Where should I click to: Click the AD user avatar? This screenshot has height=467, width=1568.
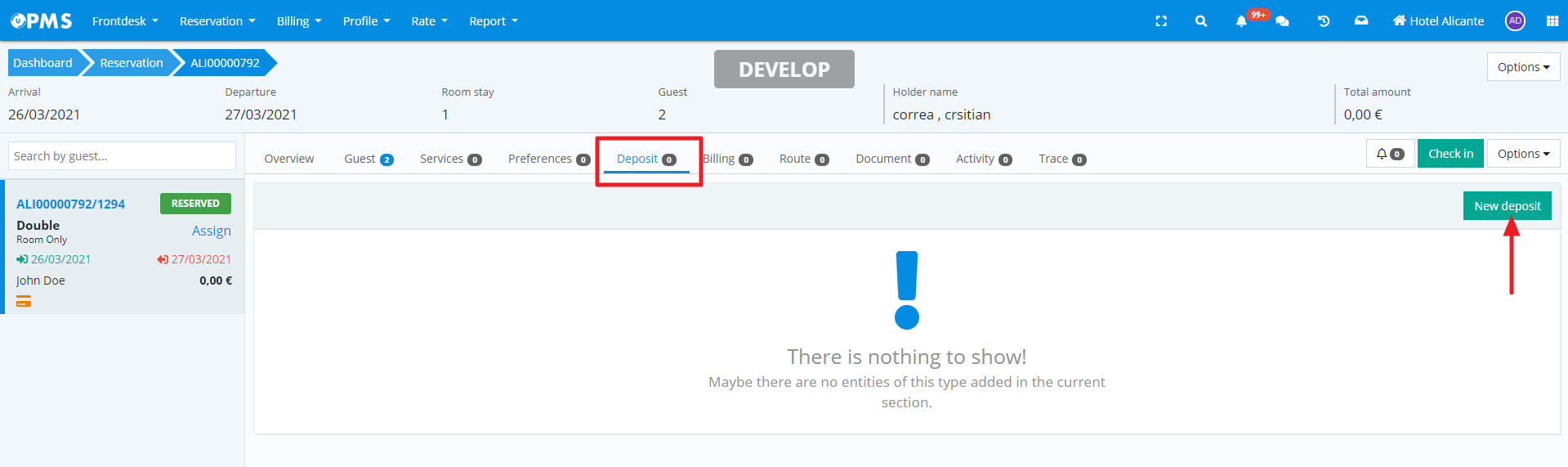pos(1515,21)
